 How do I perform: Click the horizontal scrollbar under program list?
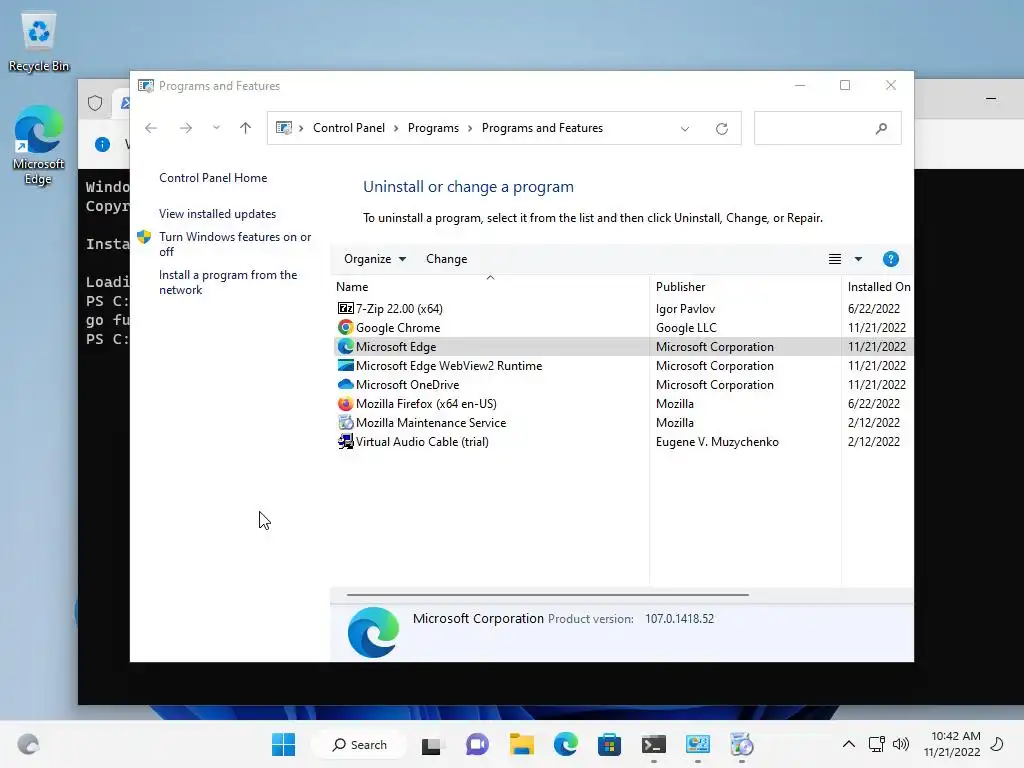(547, 595)
